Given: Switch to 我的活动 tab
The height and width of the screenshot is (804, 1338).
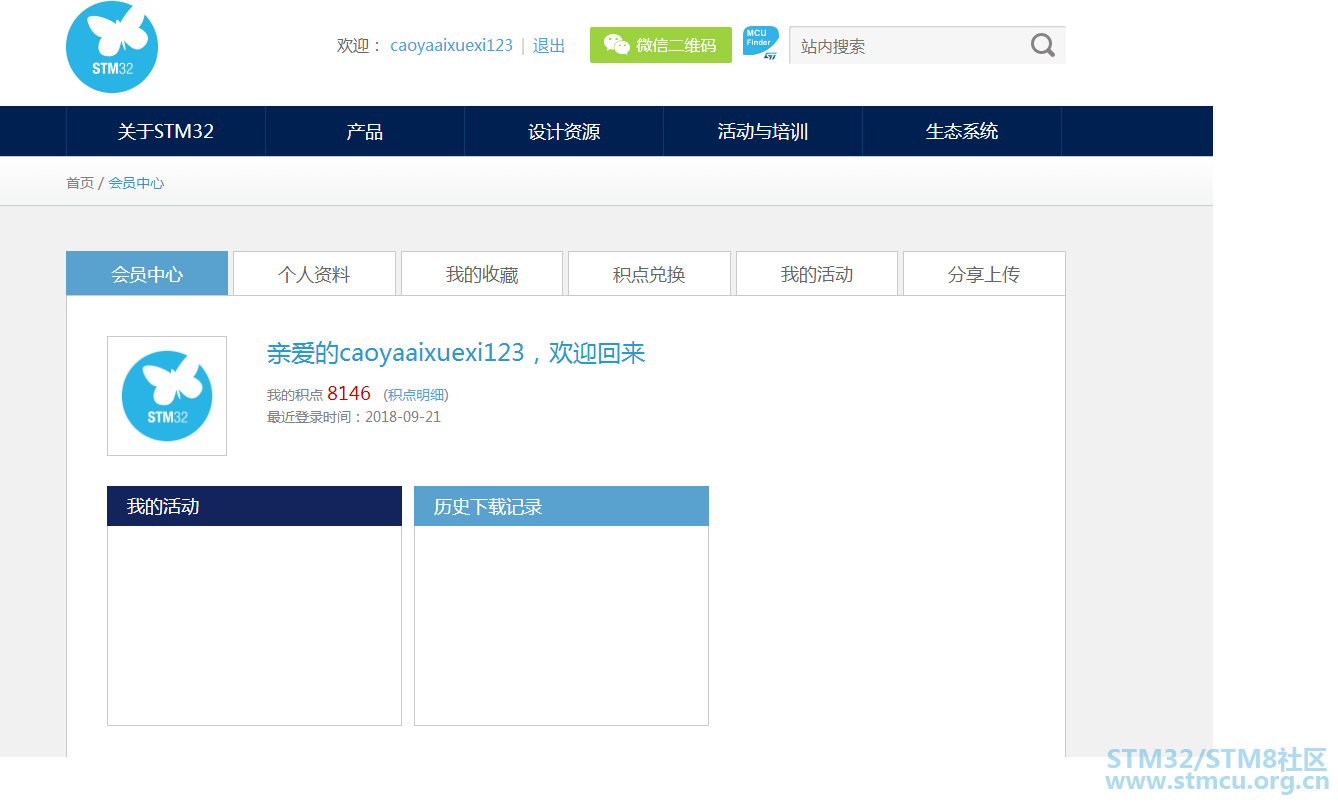Looking at the screenshot, I should [817, 274].
